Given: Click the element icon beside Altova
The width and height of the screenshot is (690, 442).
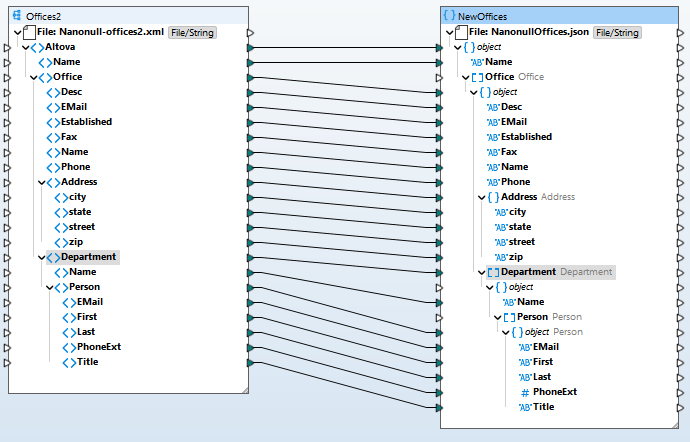Looking at the screenshot, I should click(36, 47).
